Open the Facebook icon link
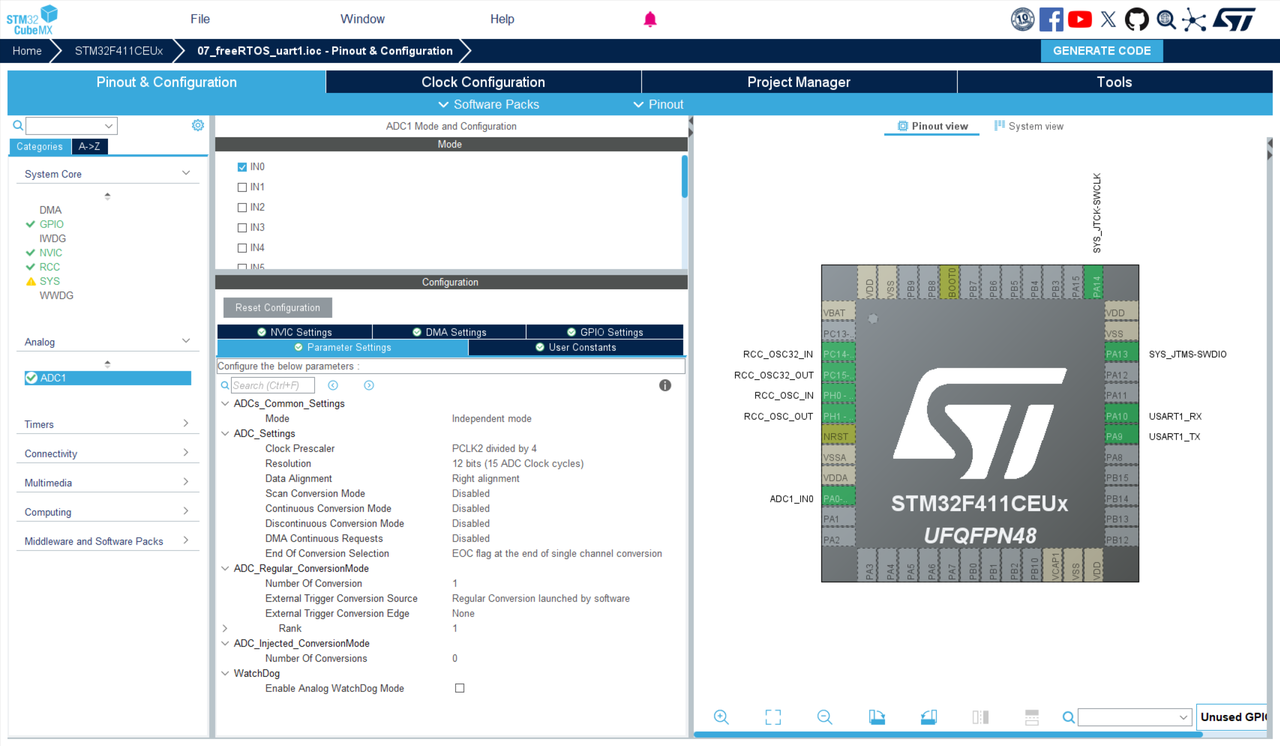The width and height of the screenshot is (1280, 746). click(1051, 19)
